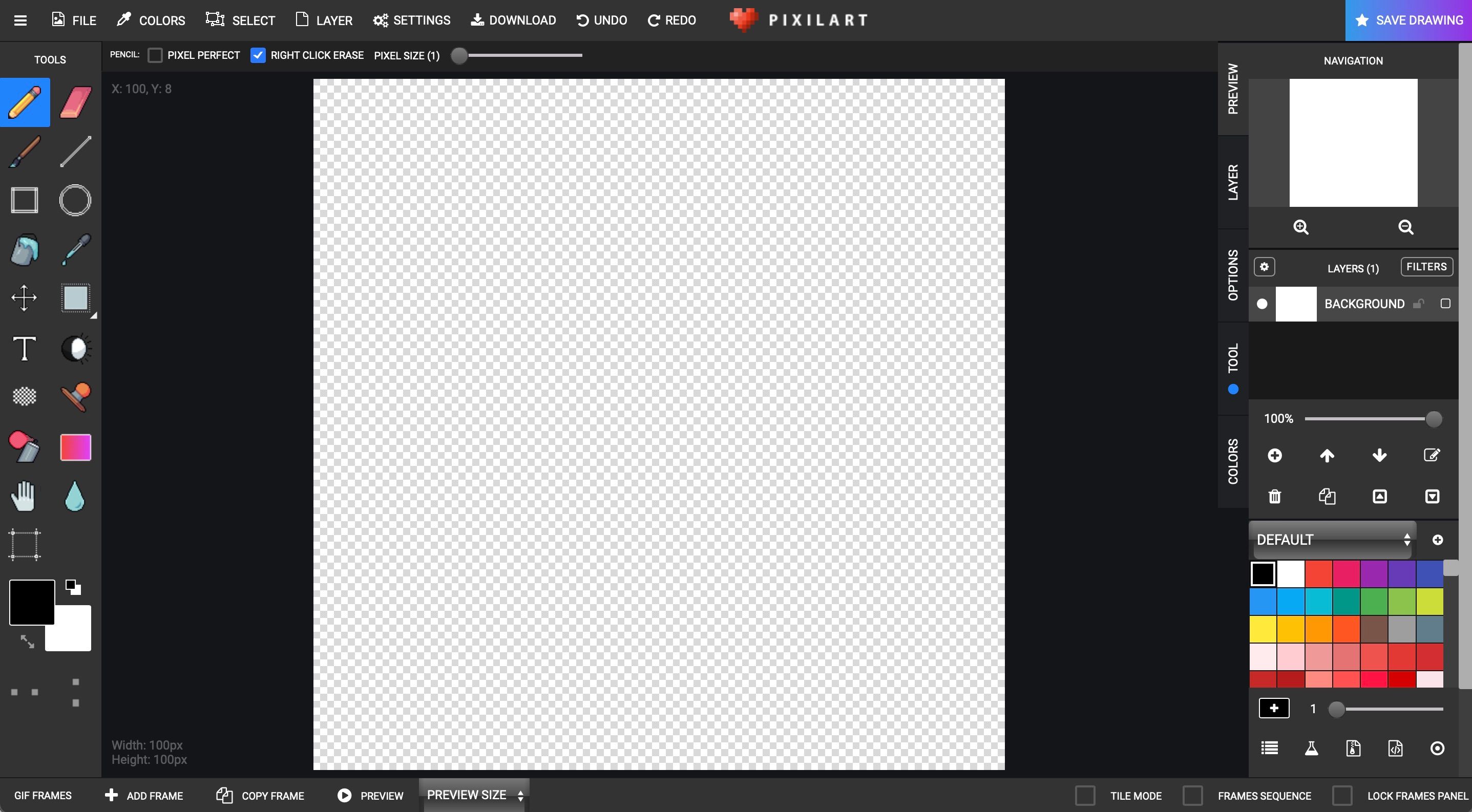Viewport: 1472px width, 812px height.
Task: Select the Spray Paint tool
Action: pyautogui.click(x=25, y=446)
